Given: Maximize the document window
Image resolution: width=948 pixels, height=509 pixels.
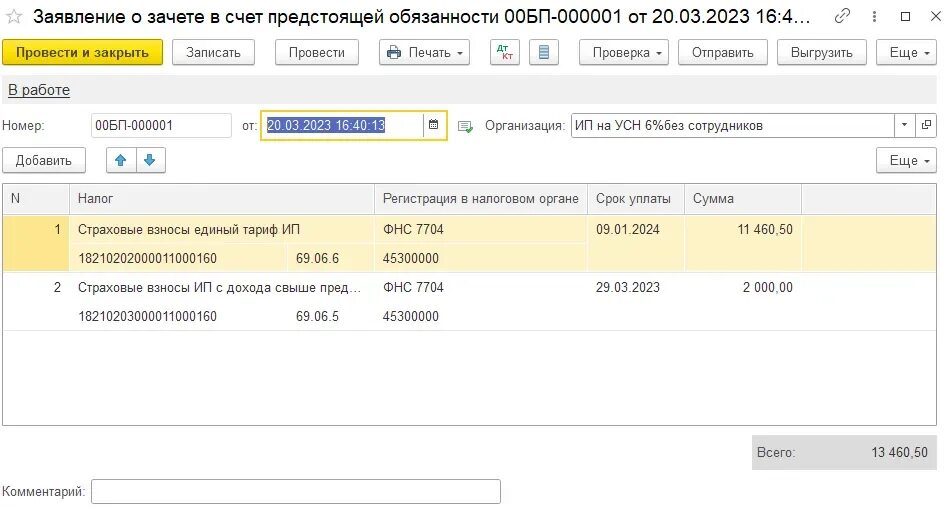Looking at the screenshot, I should pyautogui.click(x=905, y=16).
